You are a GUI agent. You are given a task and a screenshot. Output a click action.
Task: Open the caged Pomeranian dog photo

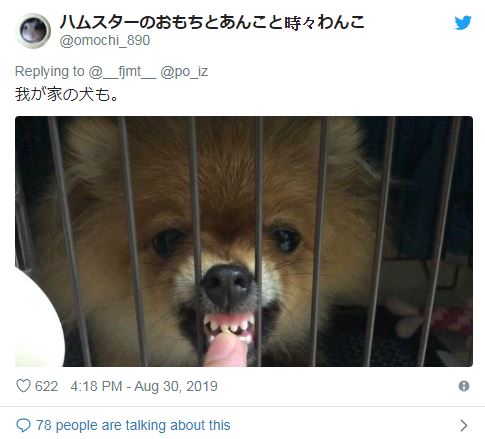tap(244, 241)
